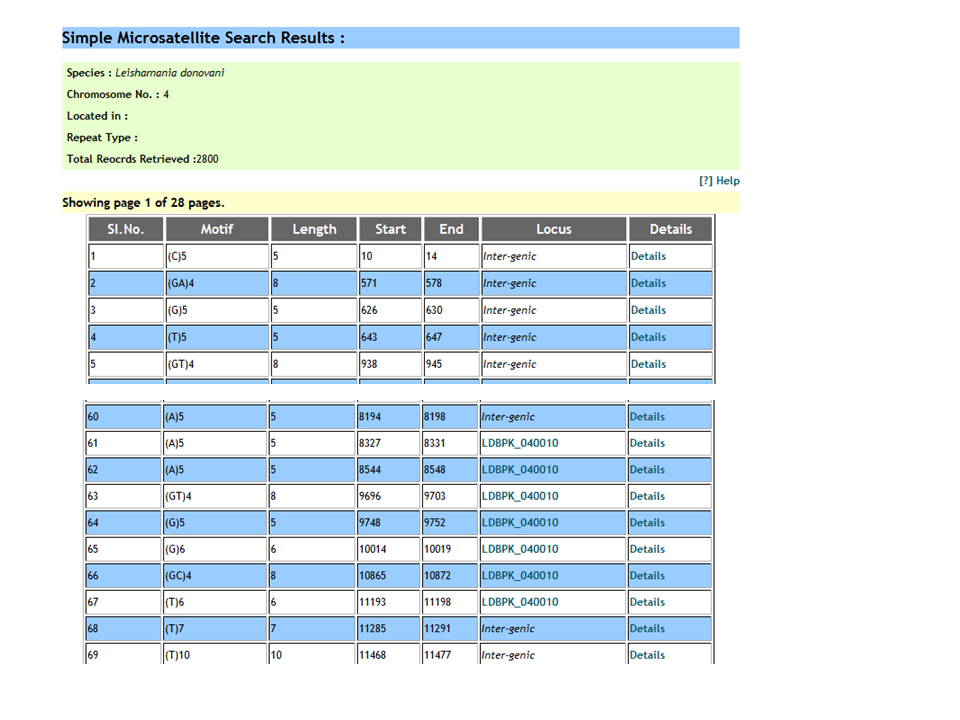Select the Sl.No. column header
Image resolution: width=960 pixels, height=720 pixels.
(126, 229)
